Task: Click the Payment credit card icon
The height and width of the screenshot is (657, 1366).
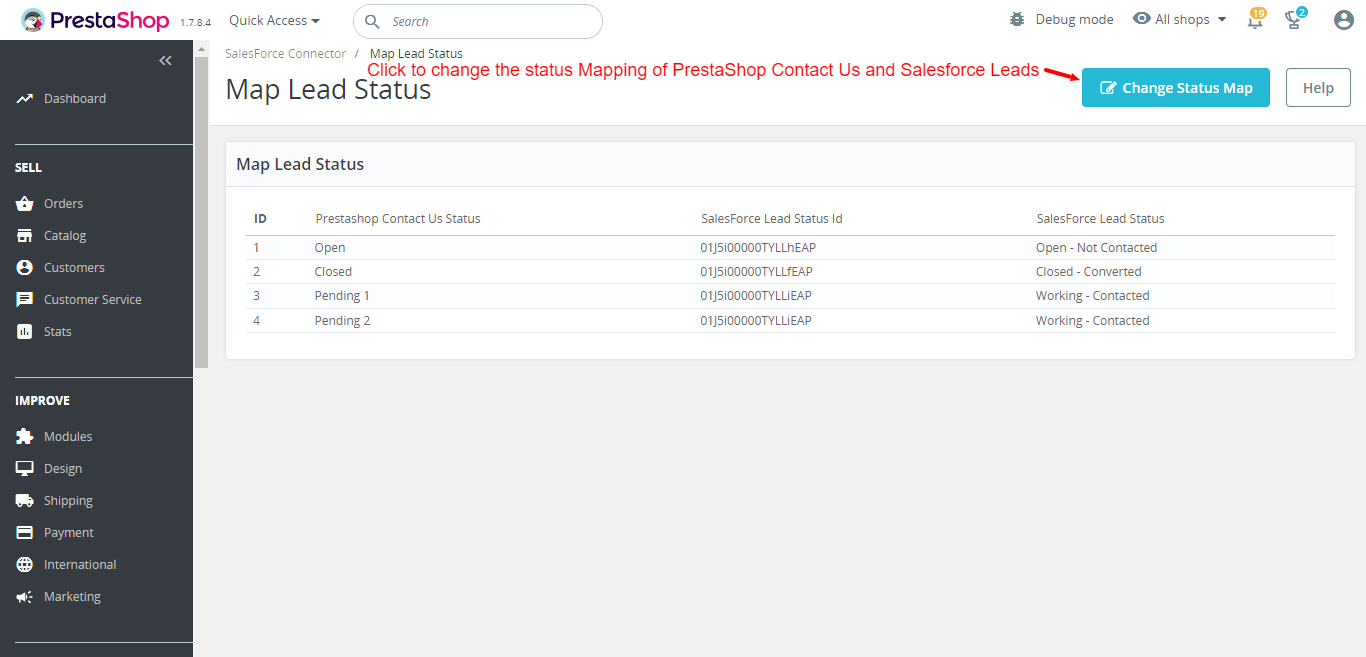Action: click(x=25, y=533)
